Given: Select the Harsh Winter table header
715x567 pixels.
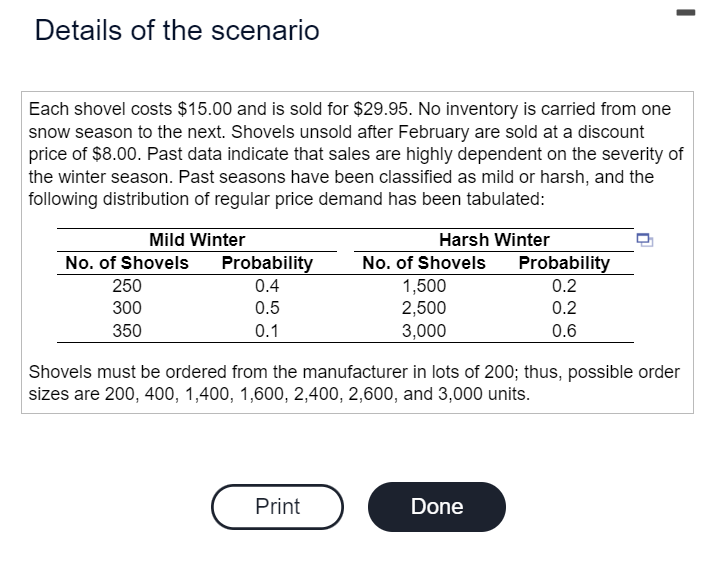Looking at the screenshot, I should (494, 240).
